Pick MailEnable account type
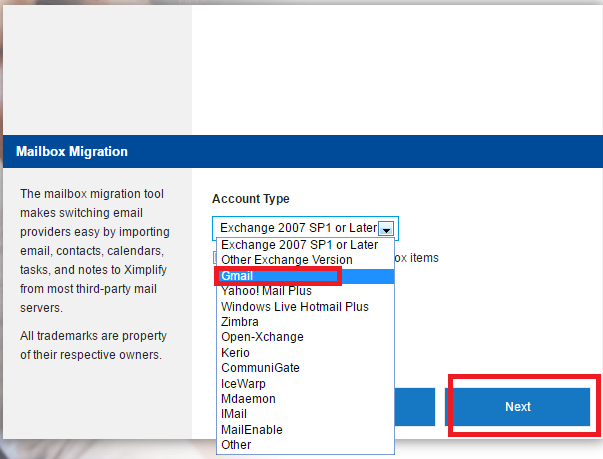The image size is (603, 459). click(x=305, y=430)
